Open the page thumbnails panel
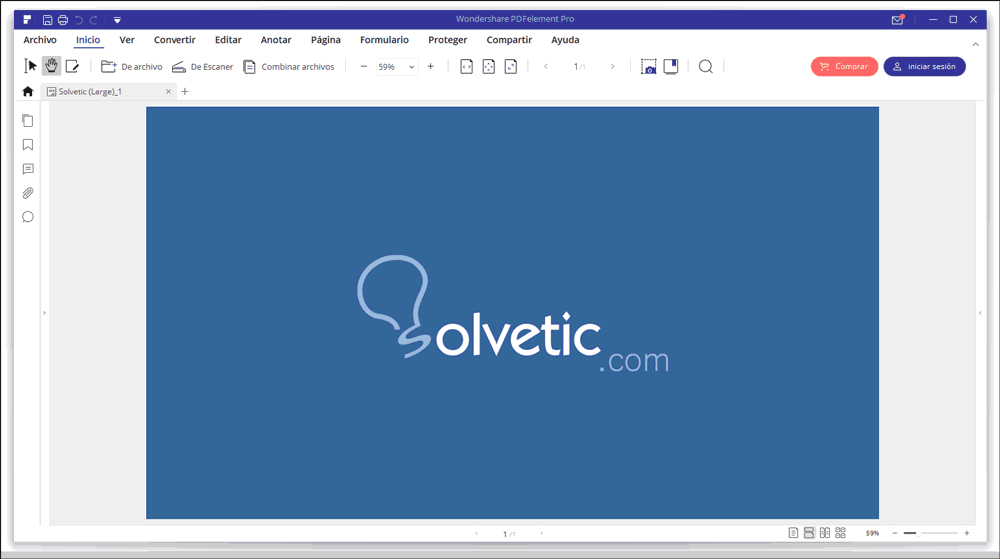Screen dimensions: 1000x559 tap(27, 120)
